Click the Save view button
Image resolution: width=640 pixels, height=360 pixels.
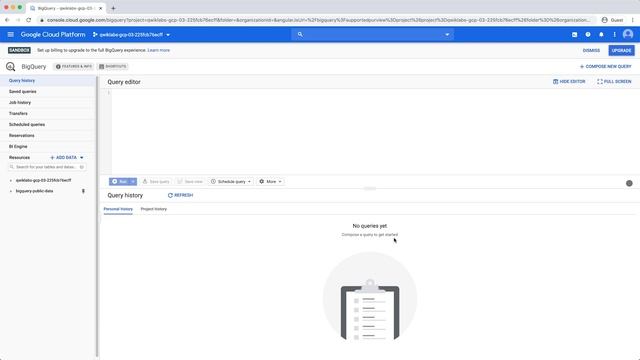pos(190,182)
